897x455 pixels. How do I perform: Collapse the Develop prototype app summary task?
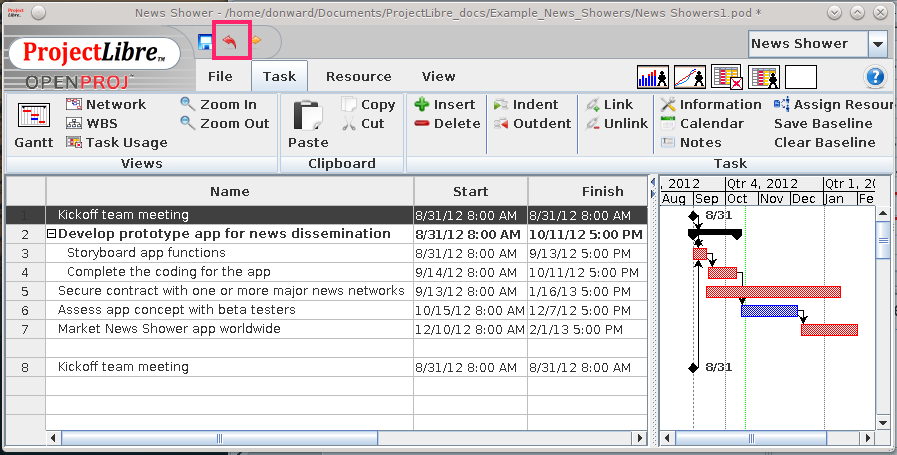pyautogui.click(x=51, y=234)
